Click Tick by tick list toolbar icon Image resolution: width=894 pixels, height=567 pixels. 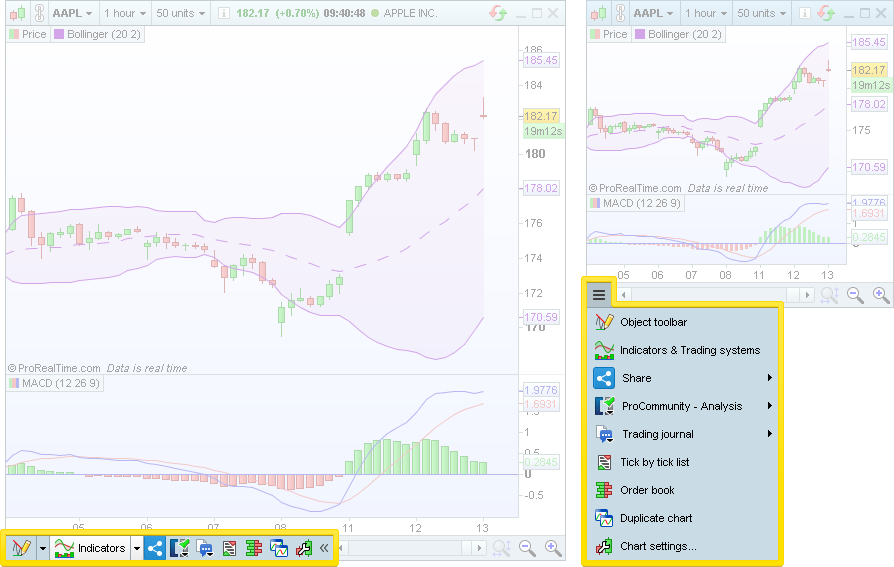[229, 548]
